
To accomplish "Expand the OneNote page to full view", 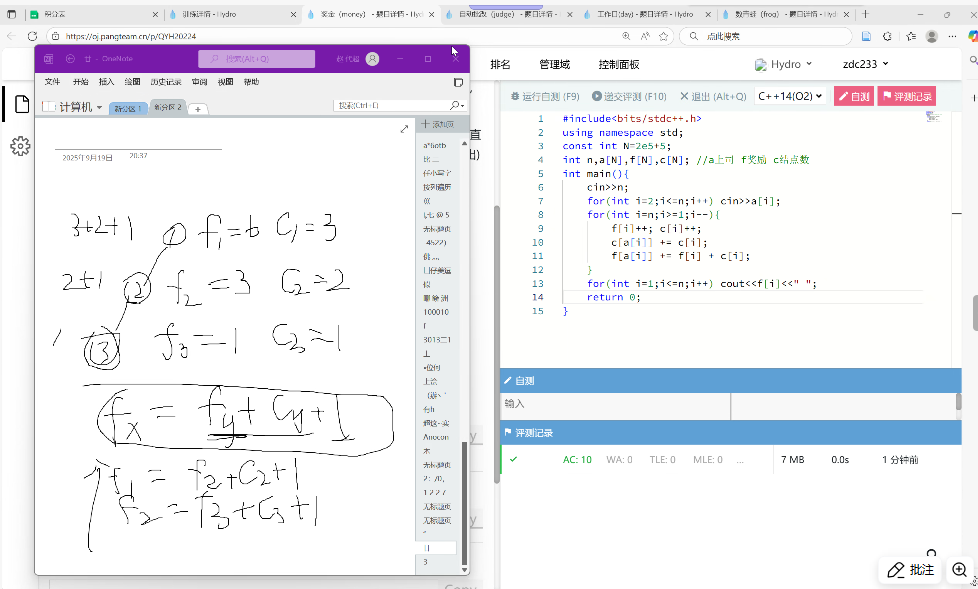I will pyautogui.click(x=404, y=129).
